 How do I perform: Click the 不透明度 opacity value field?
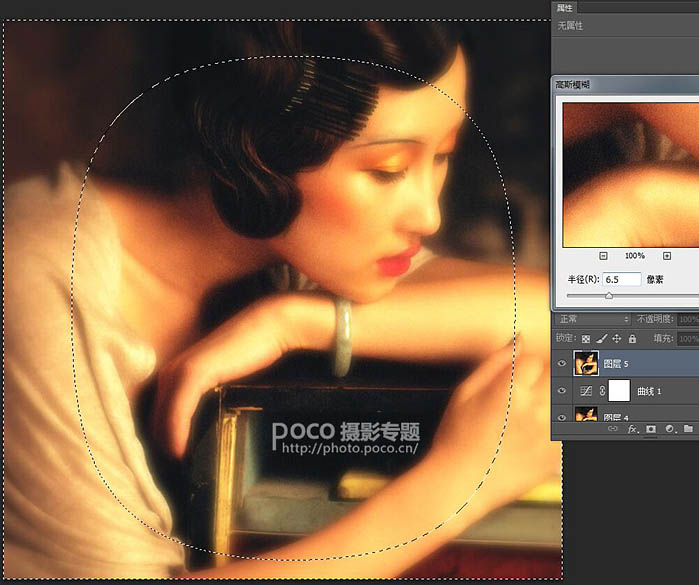688,320
